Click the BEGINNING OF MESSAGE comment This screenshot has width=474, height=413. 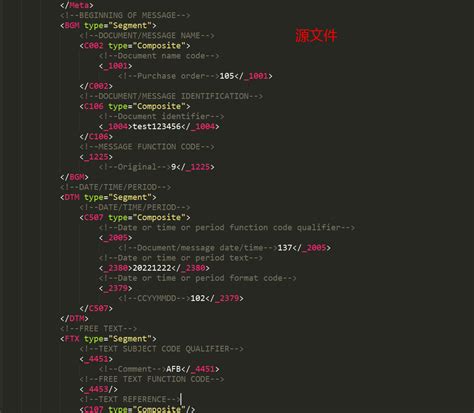pyautogui.click(x=125, y=15)
